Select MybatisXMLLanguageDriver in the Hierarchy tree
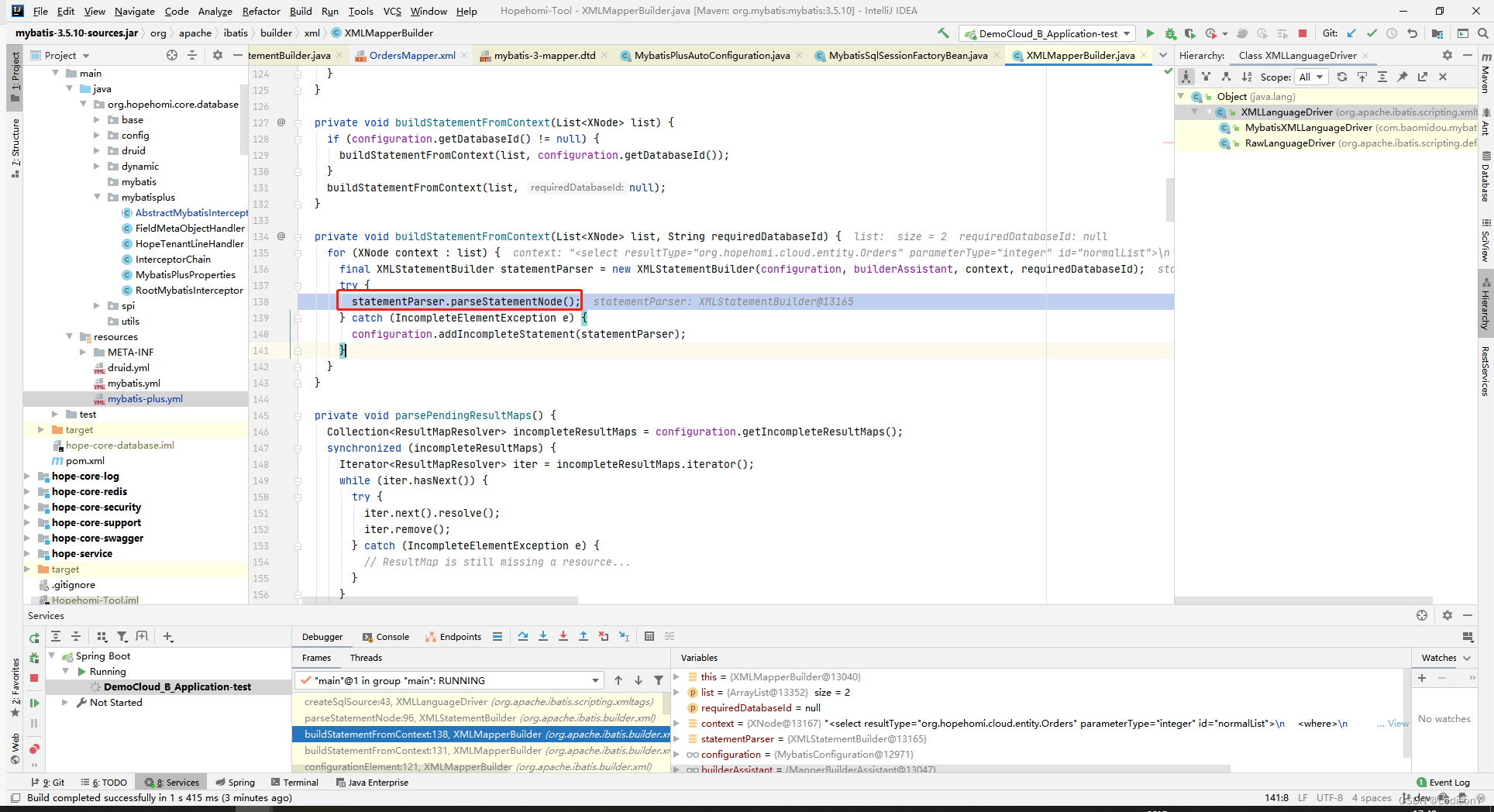 (1308, 128)
